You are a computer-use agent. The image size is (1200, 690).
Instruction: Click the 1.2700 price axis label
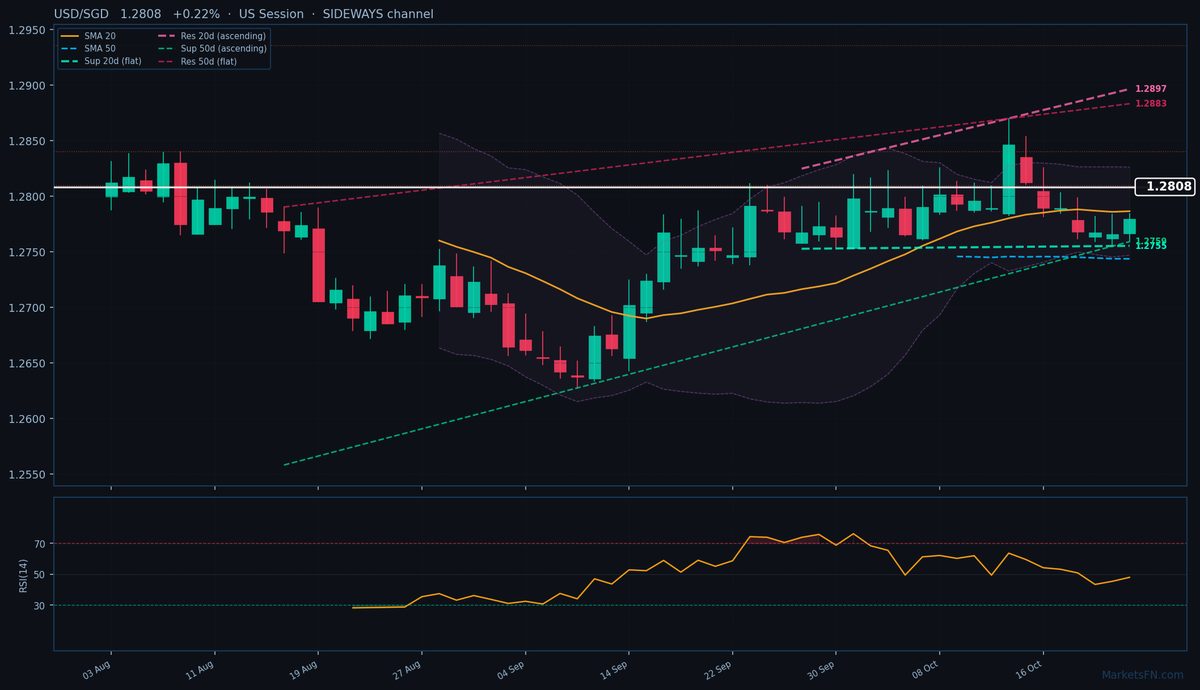click(x=27, y=308)
